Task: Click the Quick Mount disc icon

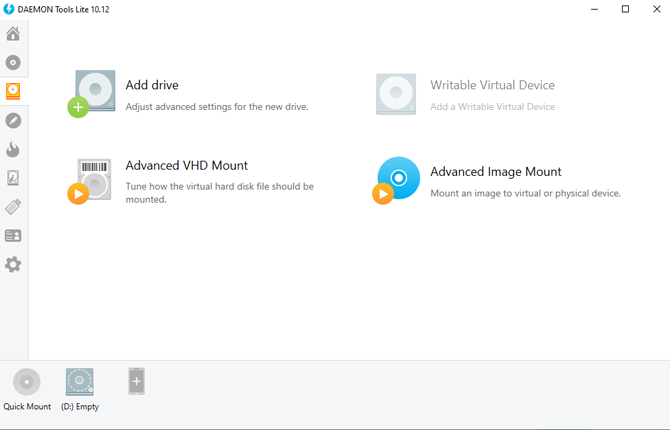Action: [27, 382]
